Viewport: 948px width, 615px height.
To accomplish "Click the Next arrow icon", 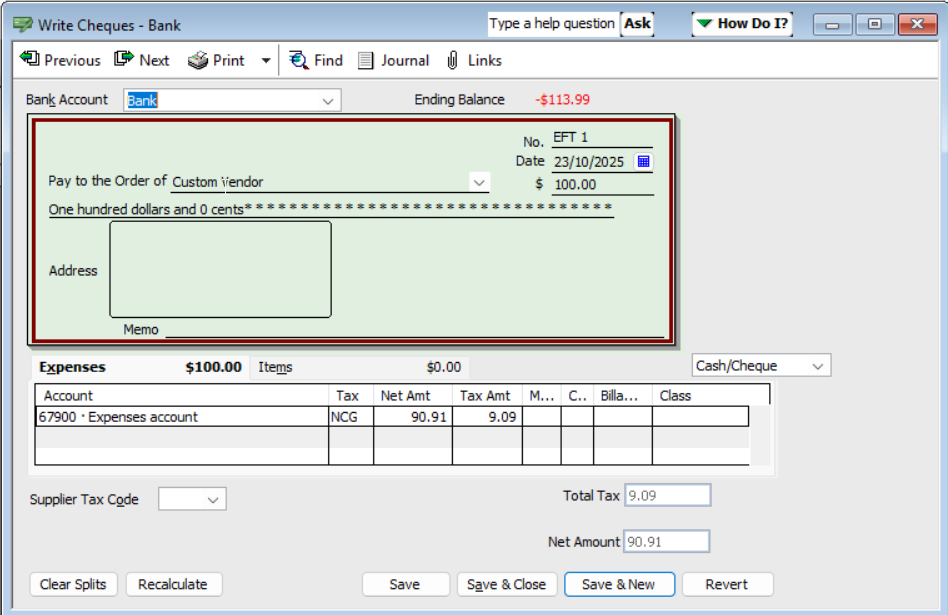I will (x=124, y=59).
